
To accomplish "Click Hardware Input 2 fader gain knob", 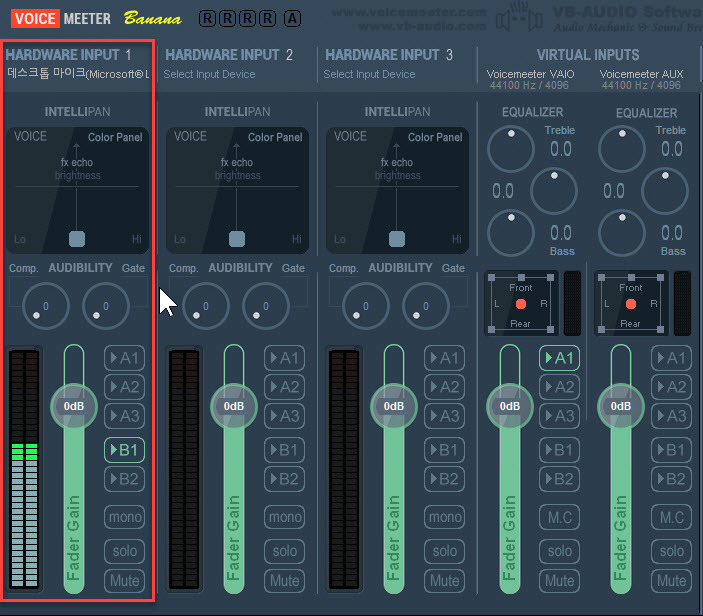I will pyautogui.click(x=234, y=406).
